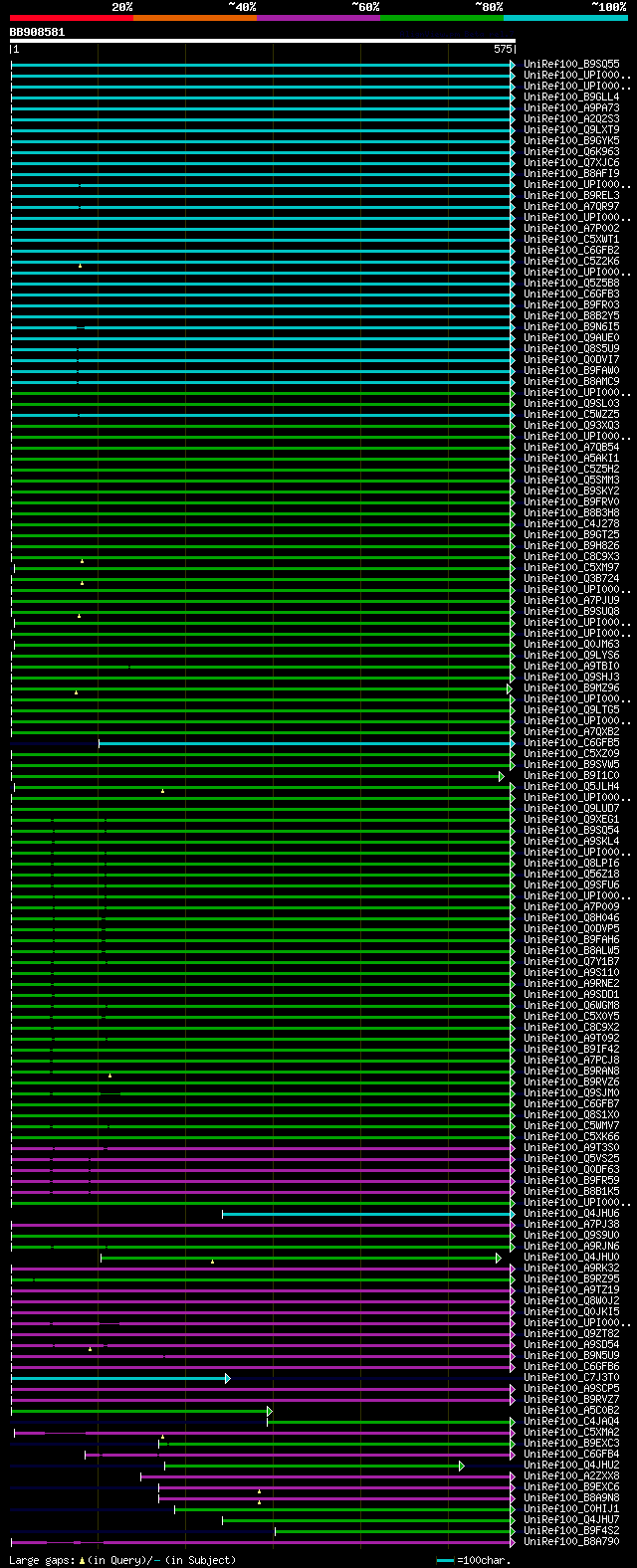Image resolution: width=637 pixels, height=1568 pixels.
Task: Open hit UniRef100_Q6K963
Action: point(571,151)
